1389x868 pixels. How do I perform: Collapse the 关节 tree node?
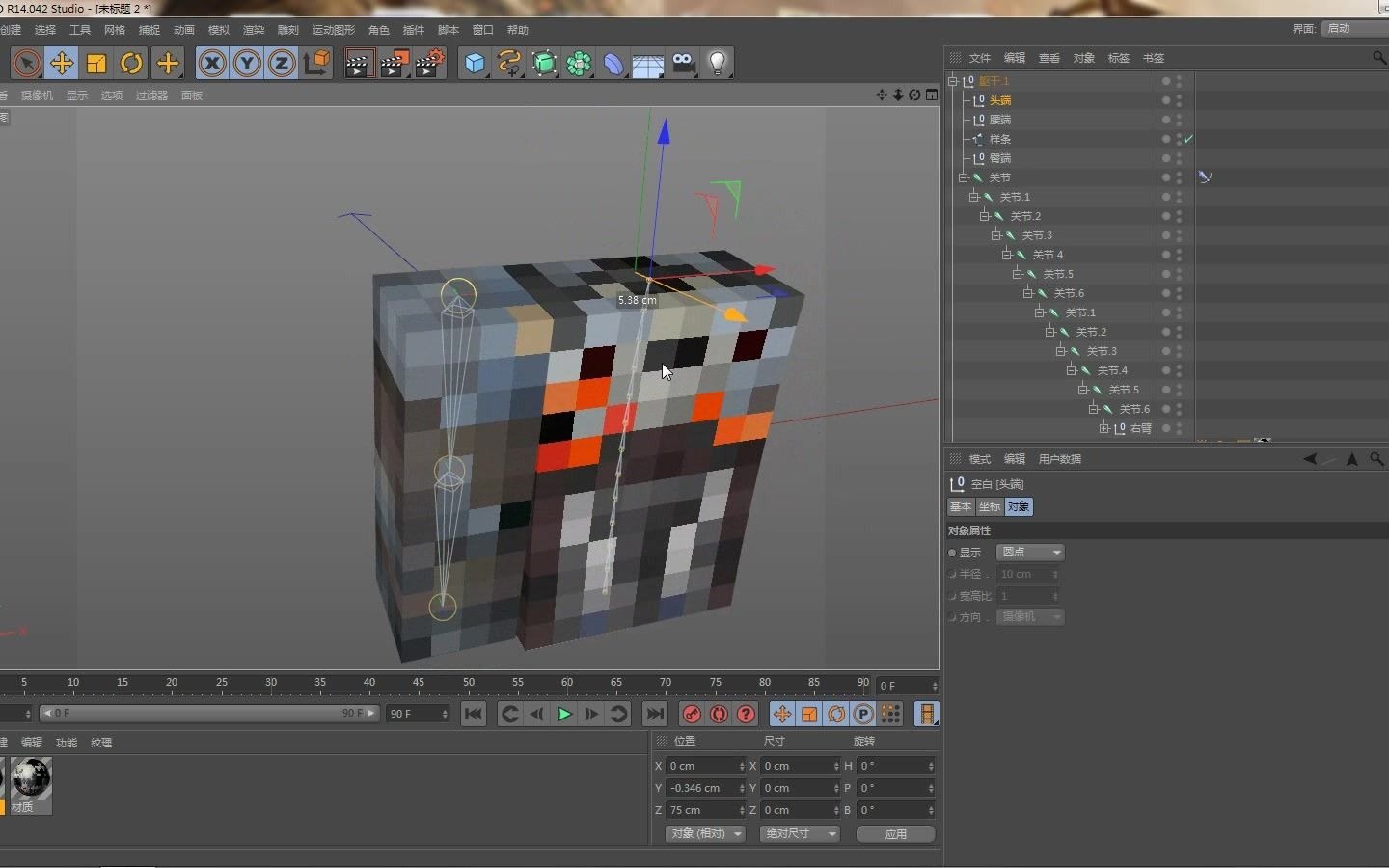(x=964, y=177)
